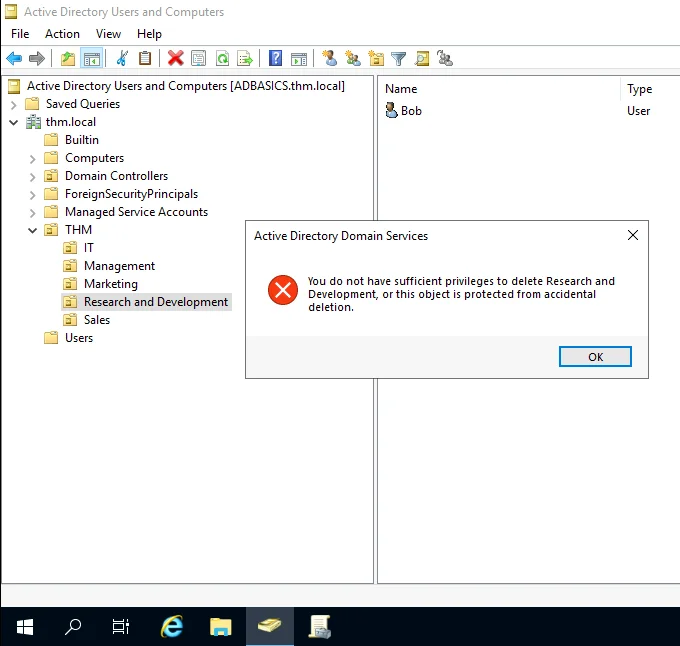Refresh the view with the green icon
The width and height of the screenshot is (680, 646).
click(222, 58)
